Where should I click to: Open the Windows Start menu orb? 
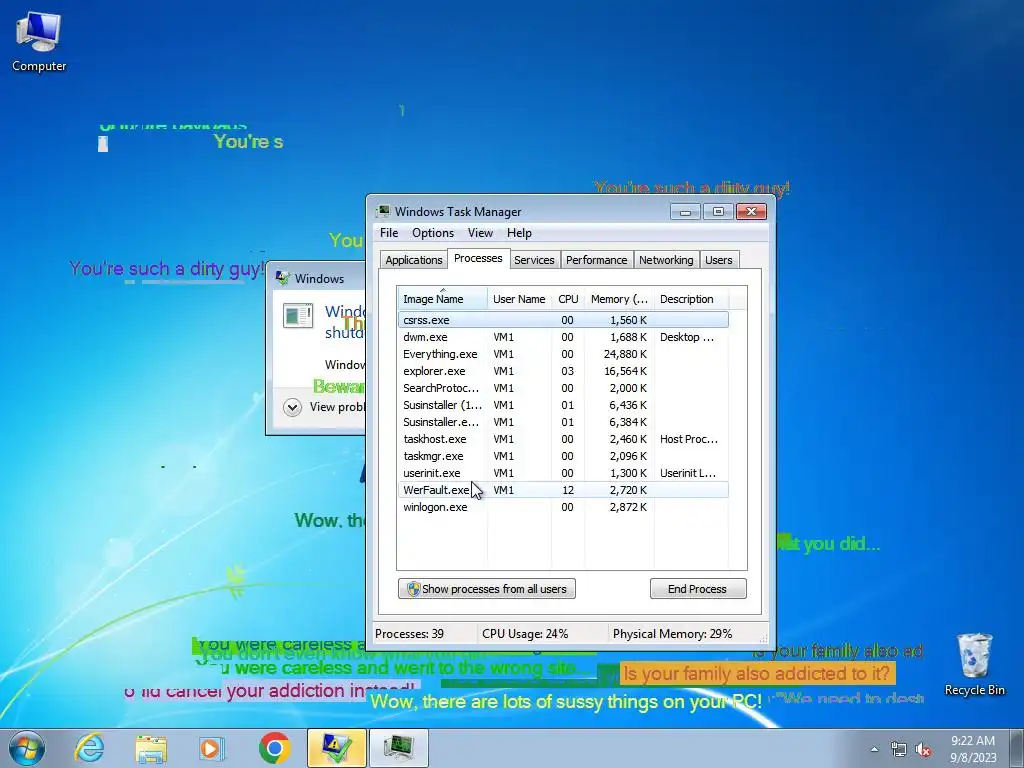tap(27, 748)
